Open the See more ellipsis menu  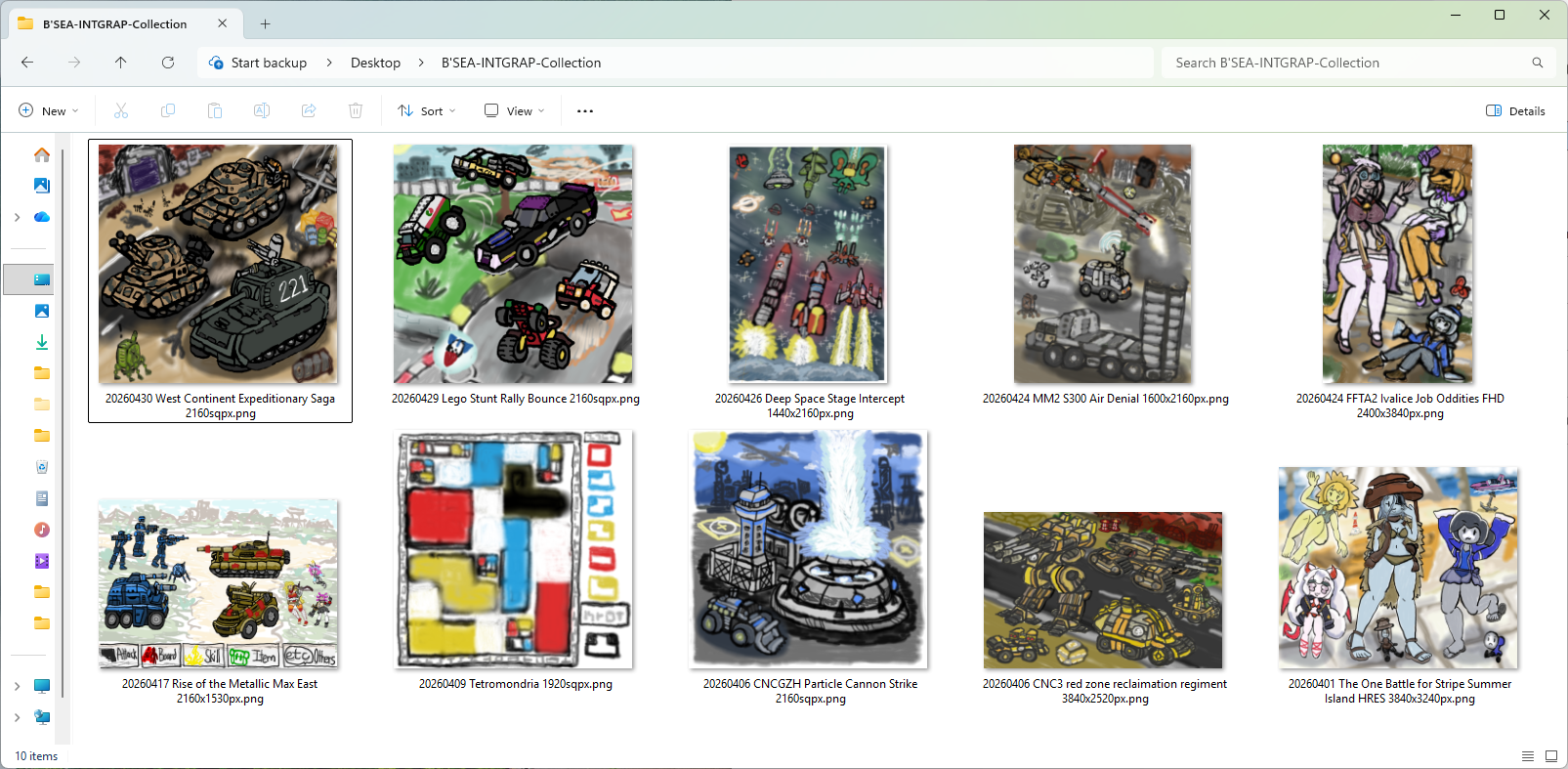click(585, 110)
